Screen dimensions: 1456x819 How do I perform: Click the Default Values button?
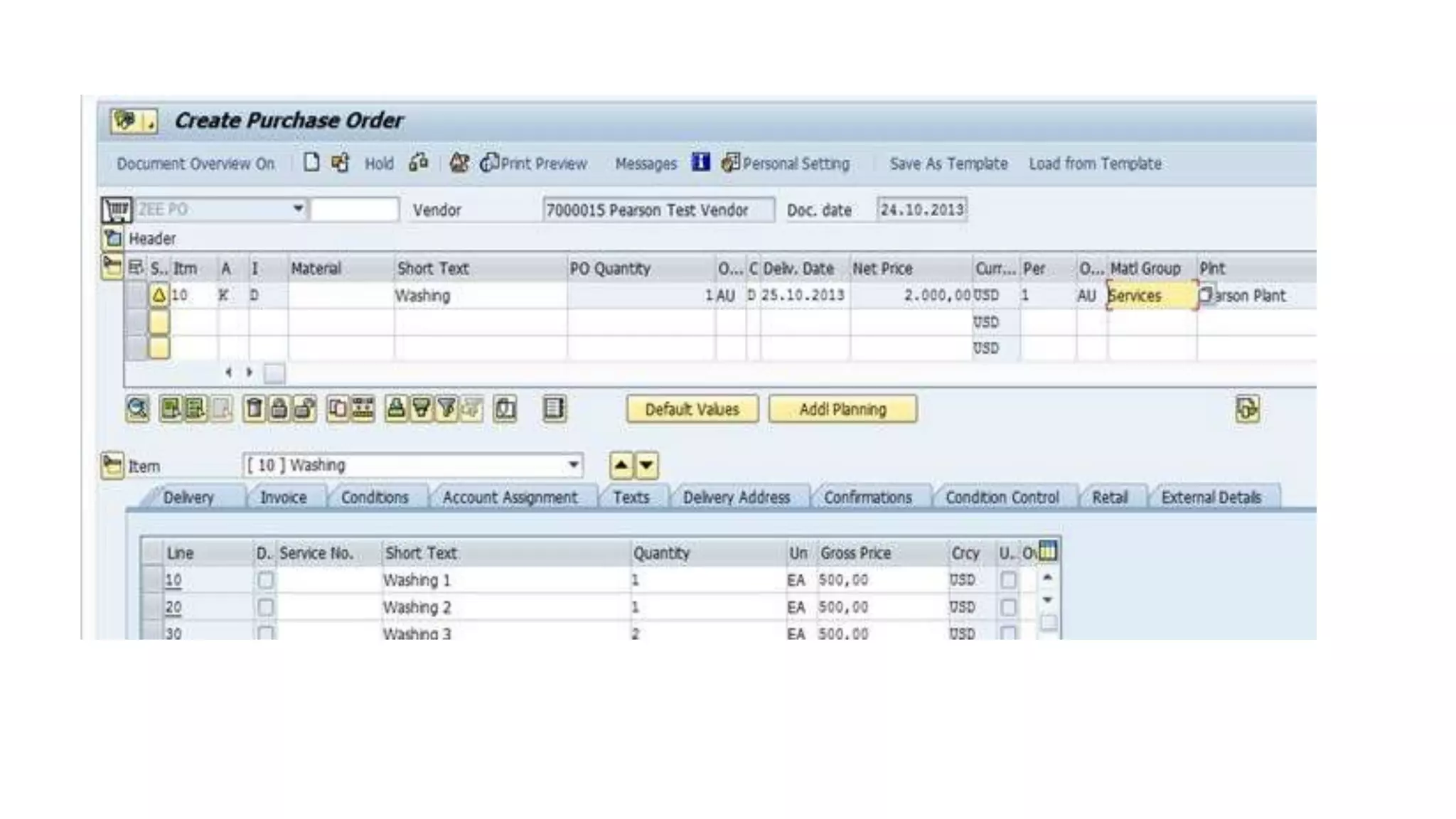692,409
